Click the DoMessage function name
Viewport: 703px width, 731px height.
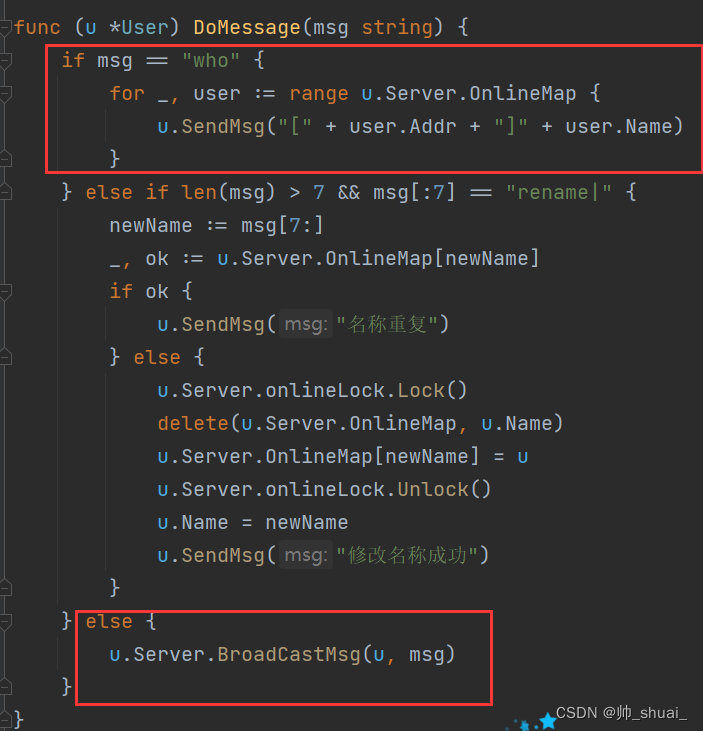point(247,28)
